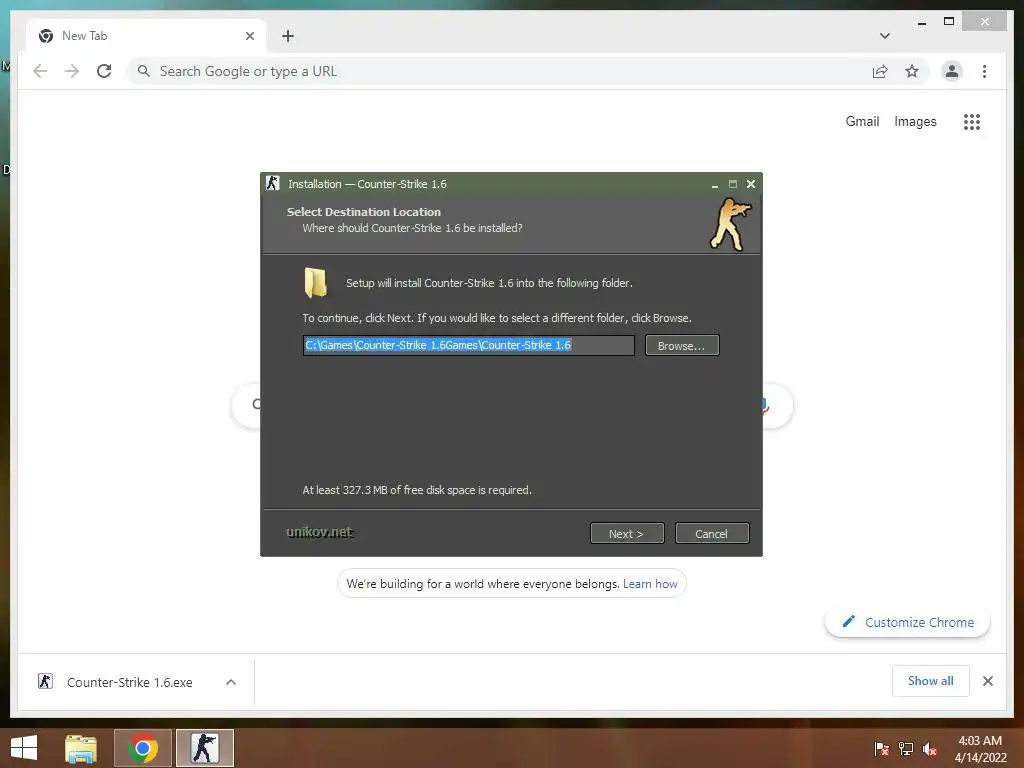Minimize the Counter-Strike installer window
The width and height of the screenshot is (1024, 768).
pyautogui.click(x=714, y=185)
